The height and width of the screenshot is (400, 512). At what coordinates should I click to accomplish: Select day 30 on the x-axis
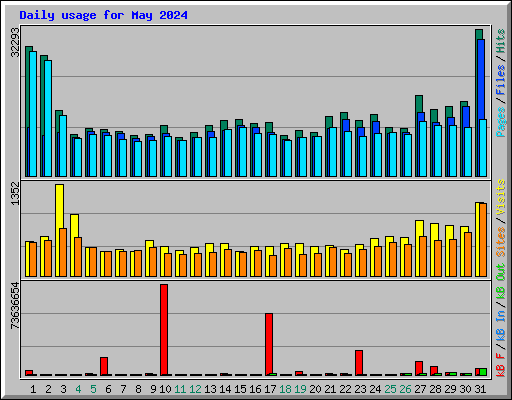465,389
